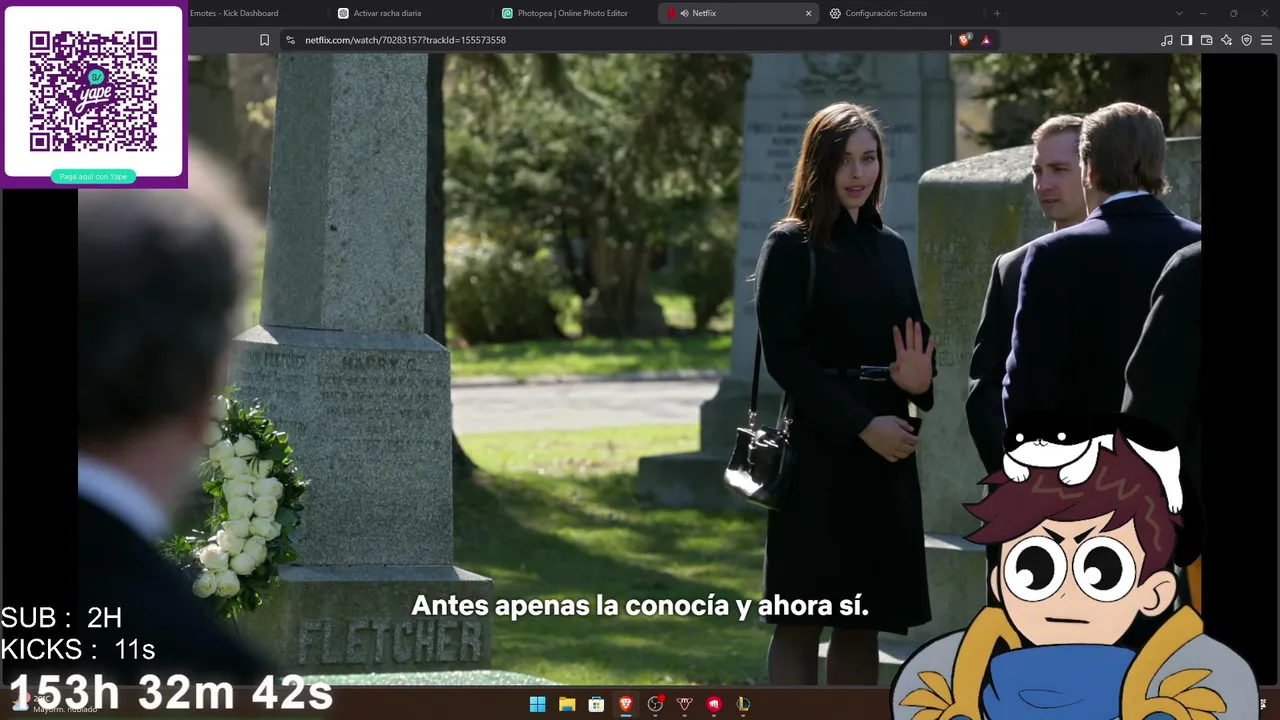Open the Brave hamburger main menu
The image size is (1280, 720).
[x=1267, y=40]
